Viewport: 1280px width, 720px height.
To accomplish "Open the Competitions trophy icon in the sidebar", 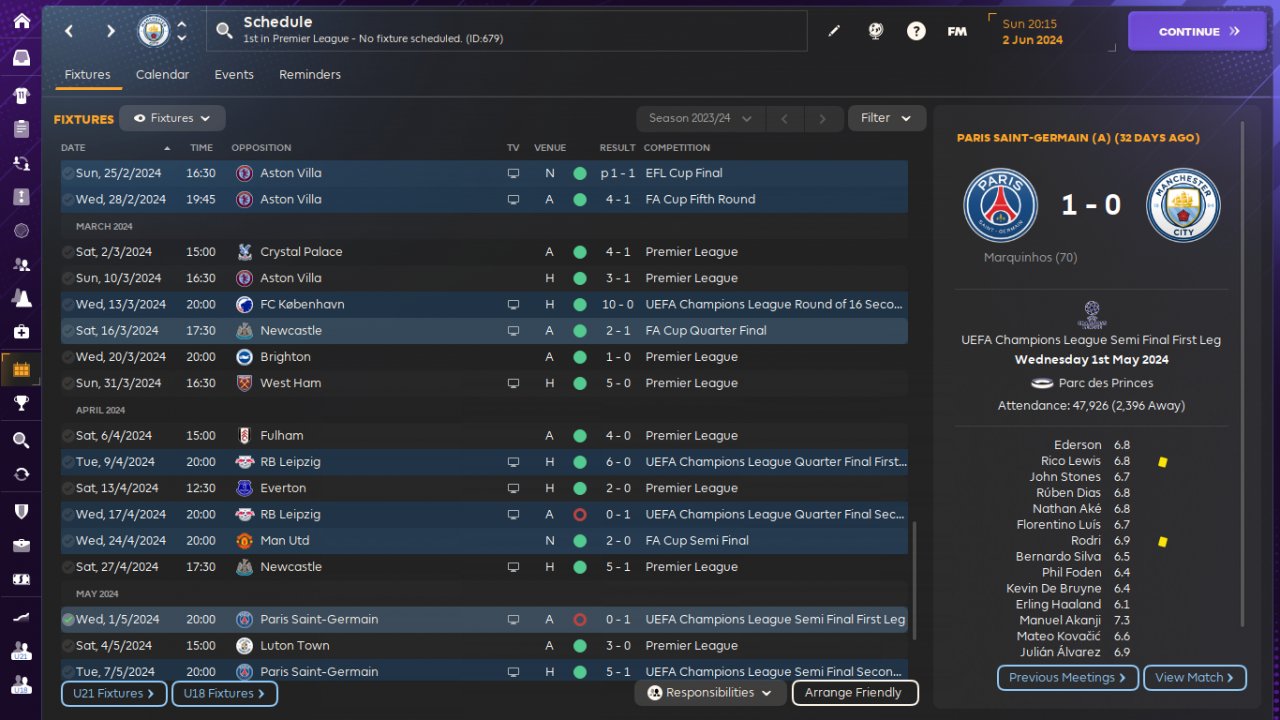I will coord(21,403).
